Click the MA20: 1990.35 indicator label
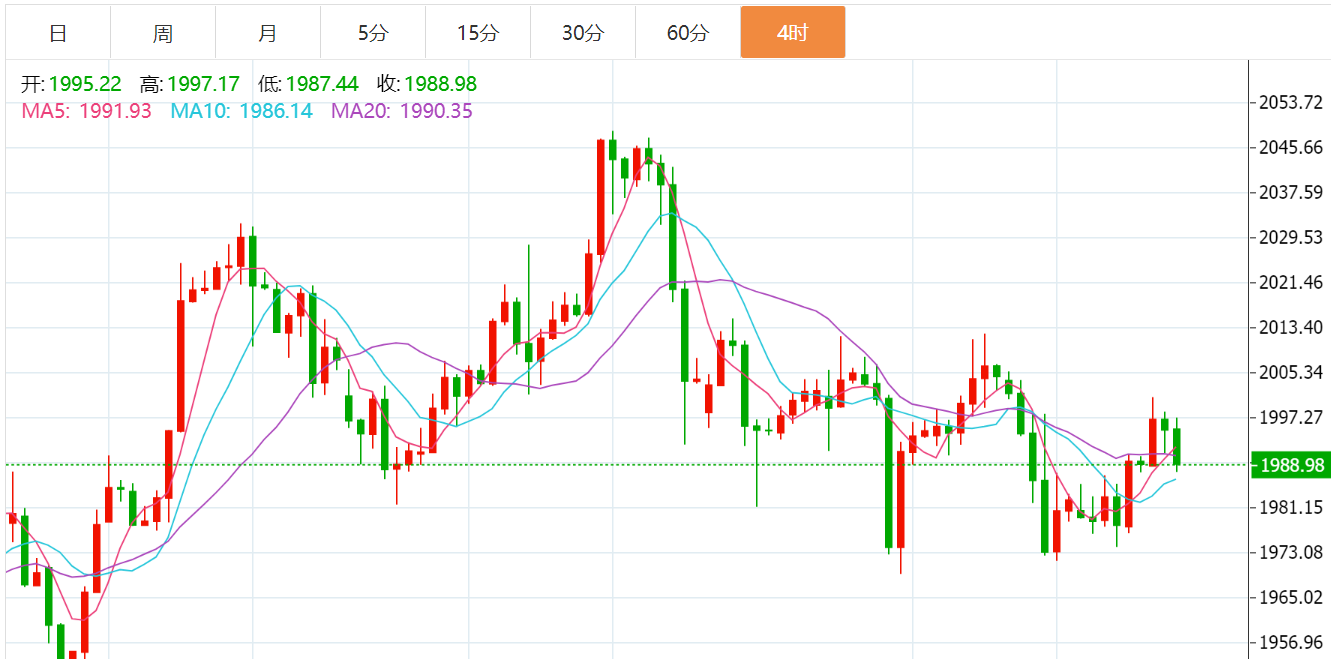The width and height of the screenshot is (1331, 659). coord(402,111)
